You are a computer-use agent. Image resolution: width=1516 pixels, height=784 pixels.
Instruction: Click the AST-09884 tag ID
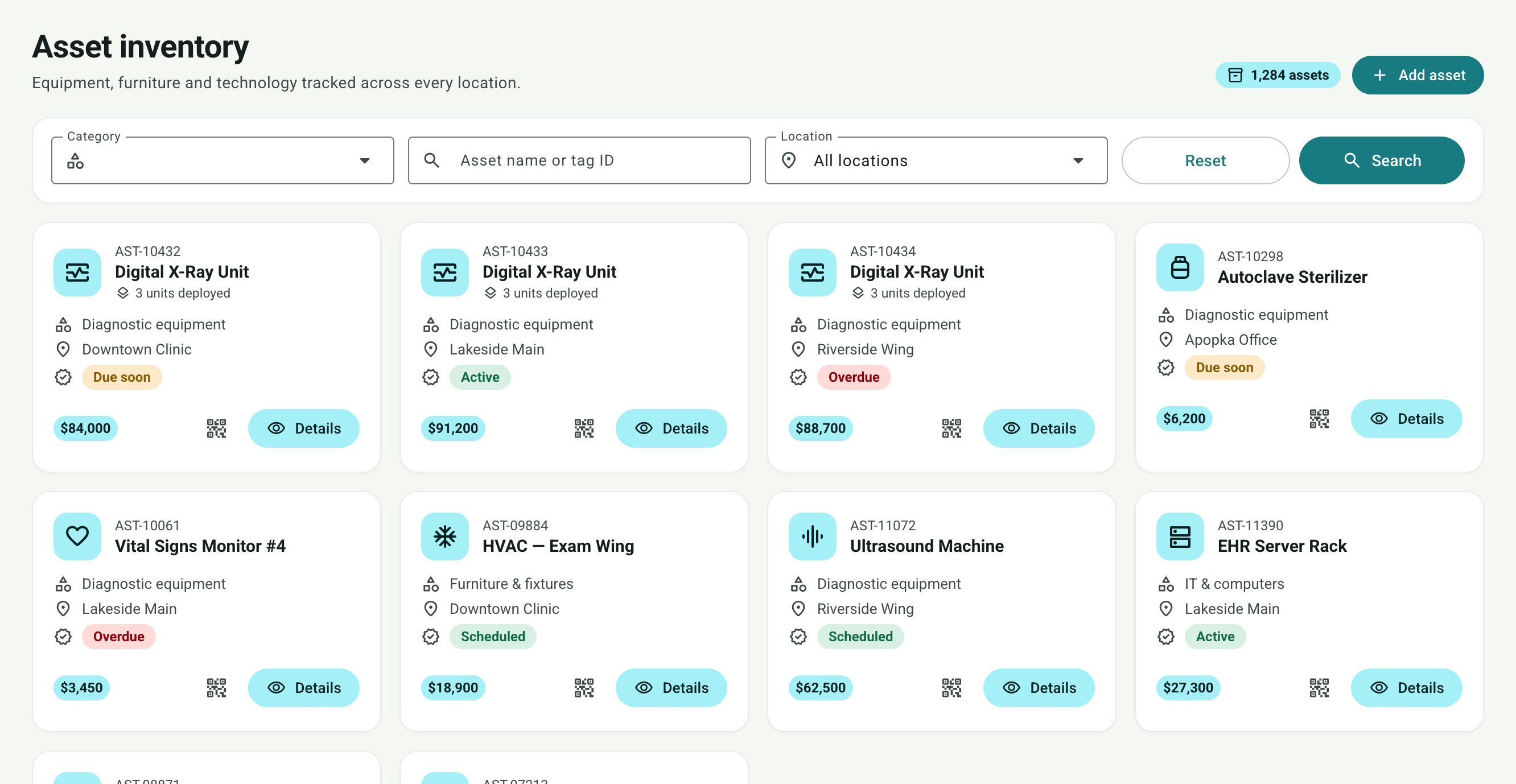515,526
